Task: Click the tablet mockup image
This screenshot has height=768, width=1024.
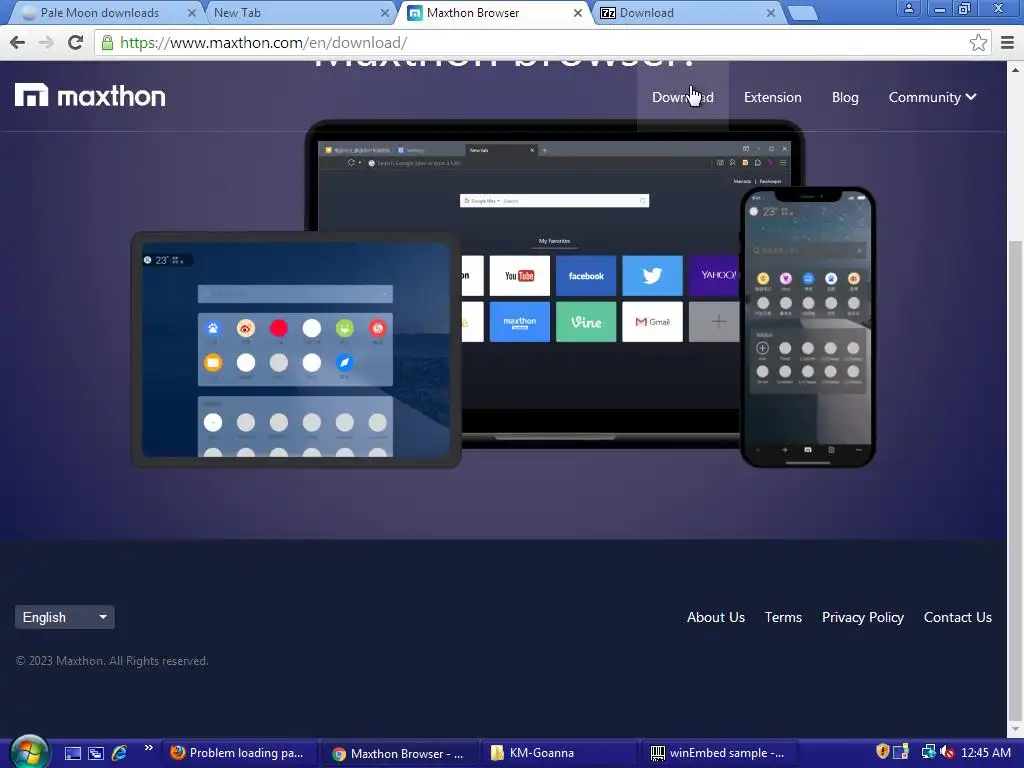Action: pos(296,349)
